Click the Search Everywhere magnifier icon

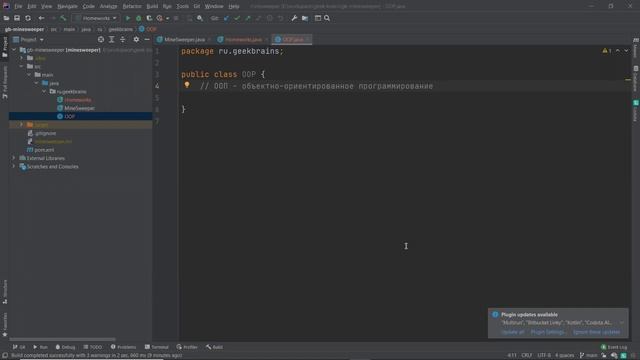[x=327, y=18]
